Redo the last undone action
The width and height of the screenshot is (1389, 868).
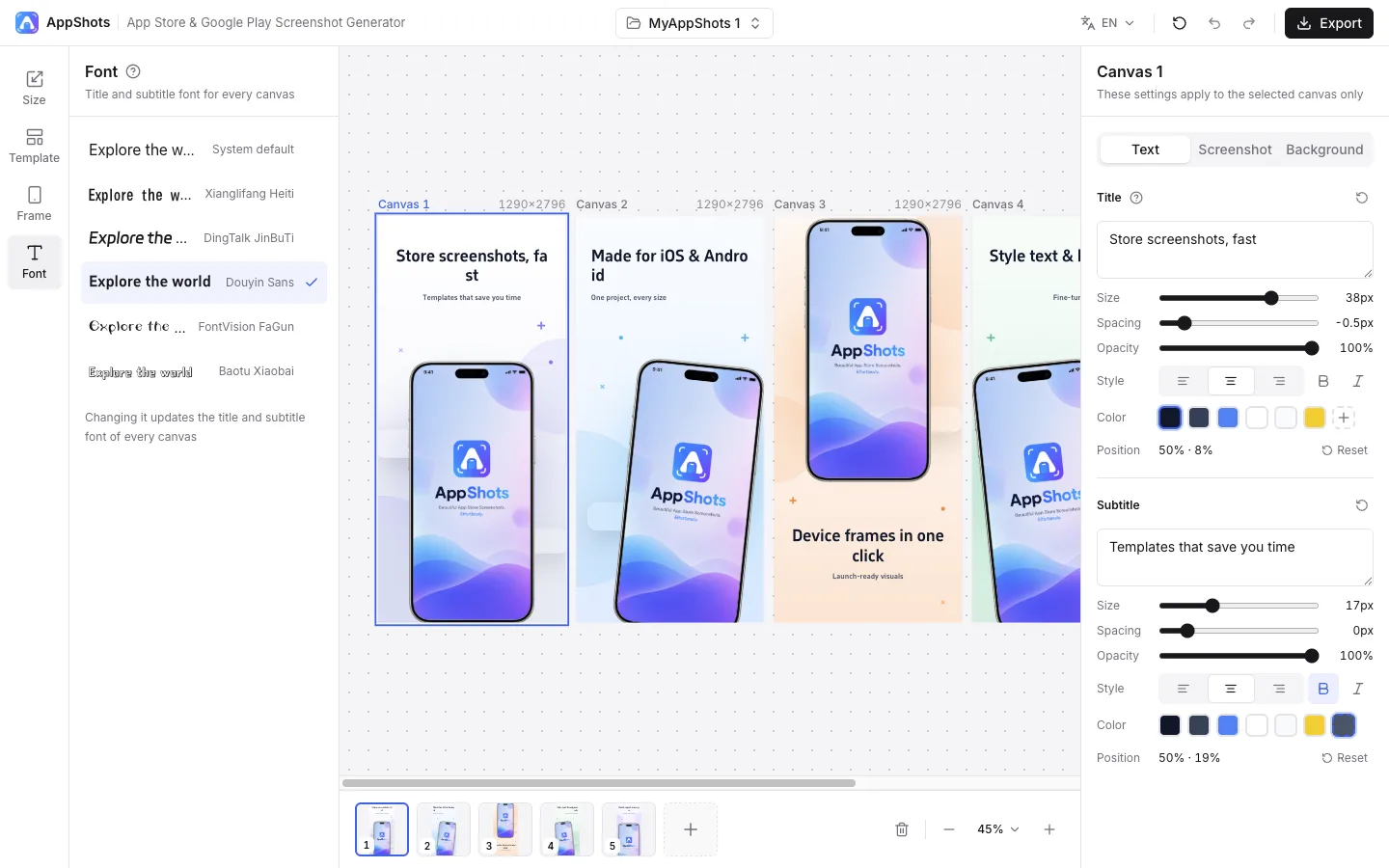click(x=1249, y=23)
